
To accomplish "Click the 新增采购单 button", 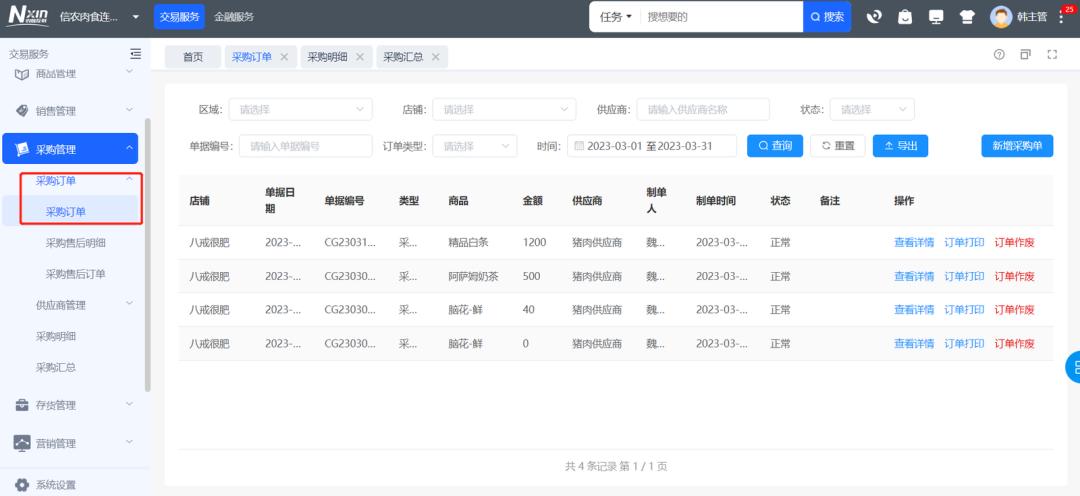I will point(1017,146).
